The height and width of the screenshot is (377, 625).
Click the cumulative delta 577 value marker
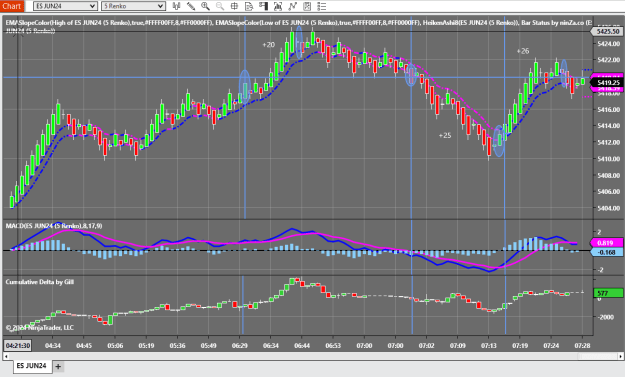click(608, 293)
